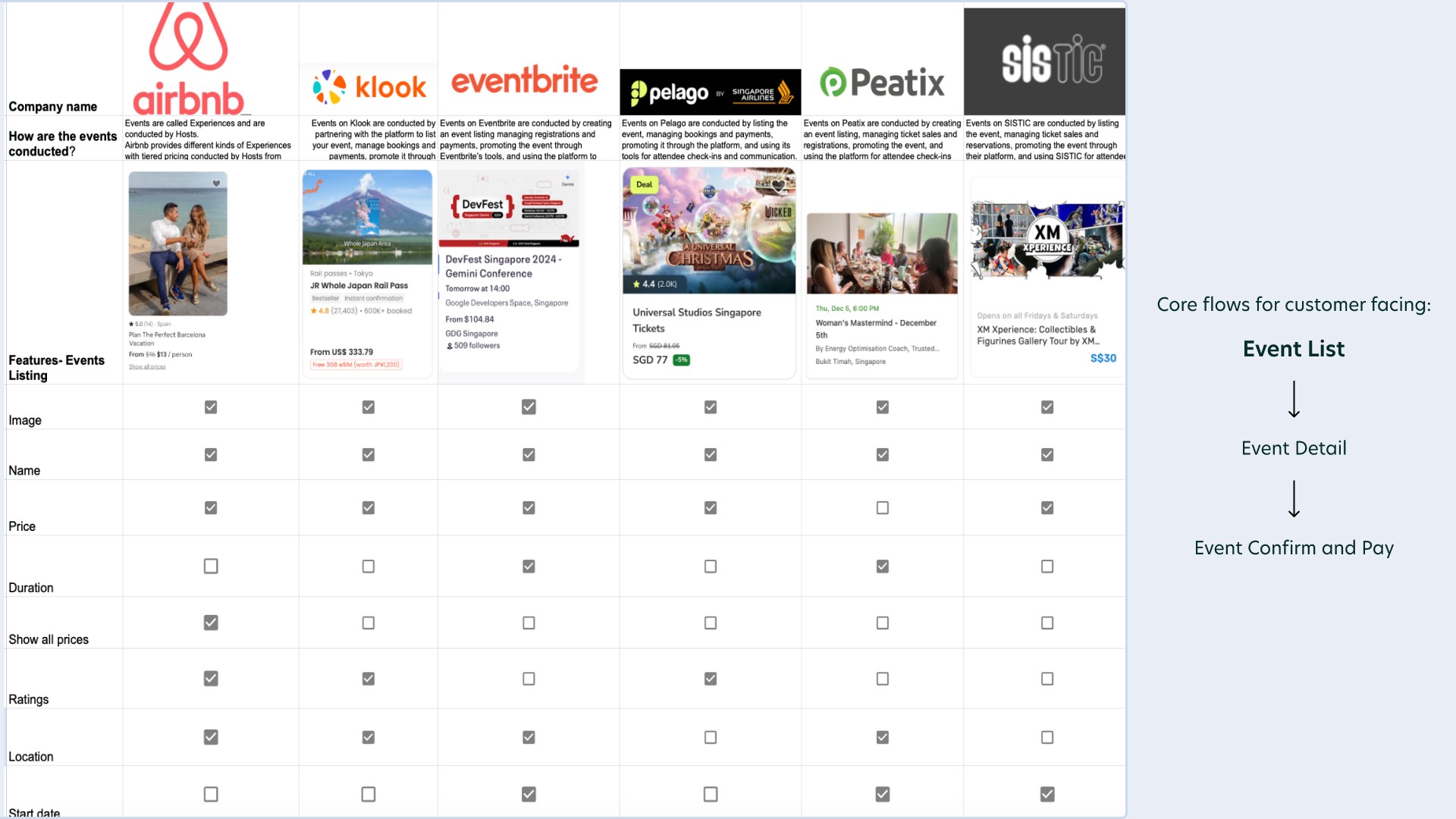Click the Peatix logo
This screenshot has width=1456, height=819.
click(882, 82)
